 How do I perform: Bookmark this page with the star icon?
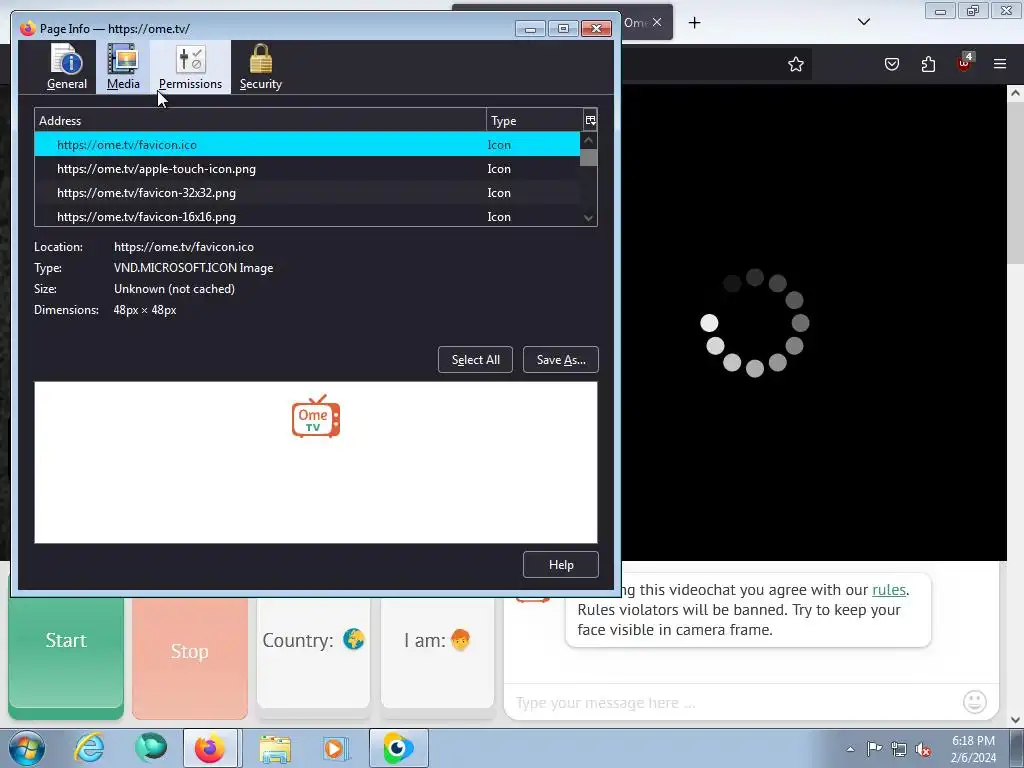coord(795,64)
